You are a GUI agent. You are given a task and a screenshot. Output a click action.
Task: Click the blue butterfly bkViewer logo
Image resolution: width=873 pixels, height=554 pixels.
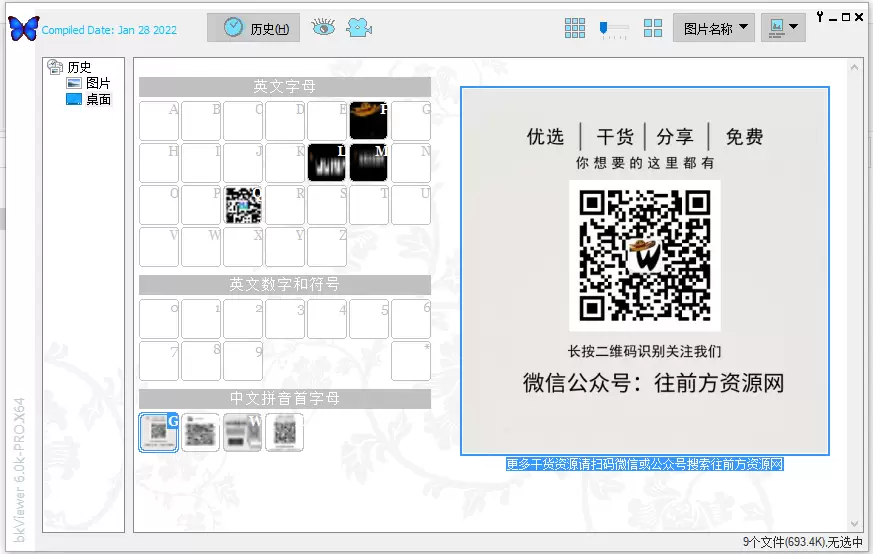(x=24, y=28)
